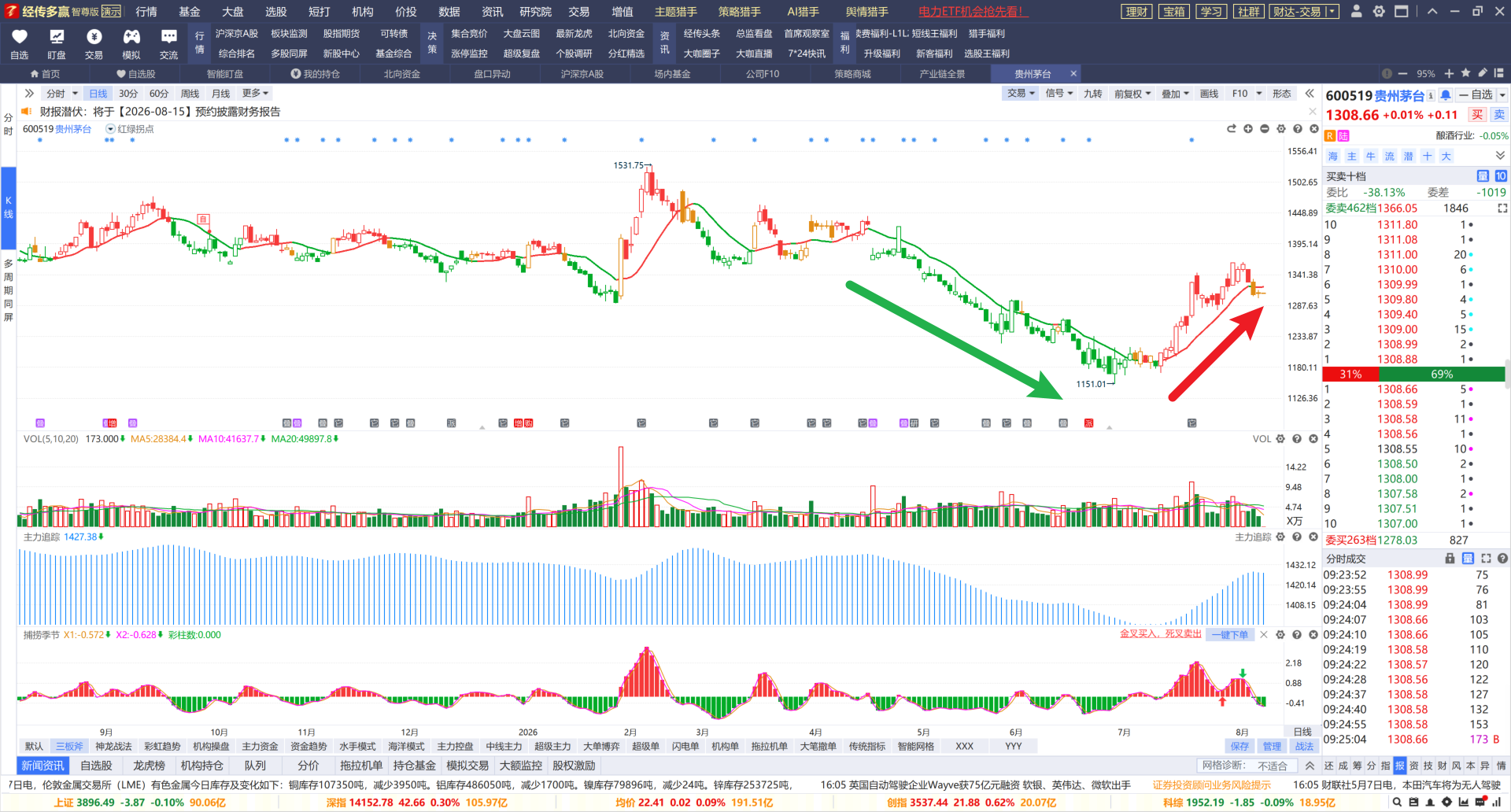Toggle 量 display in 买卖十档 header
Image resolution: width=1511 pixels, height=812 pixels.
pos(1483,176)
